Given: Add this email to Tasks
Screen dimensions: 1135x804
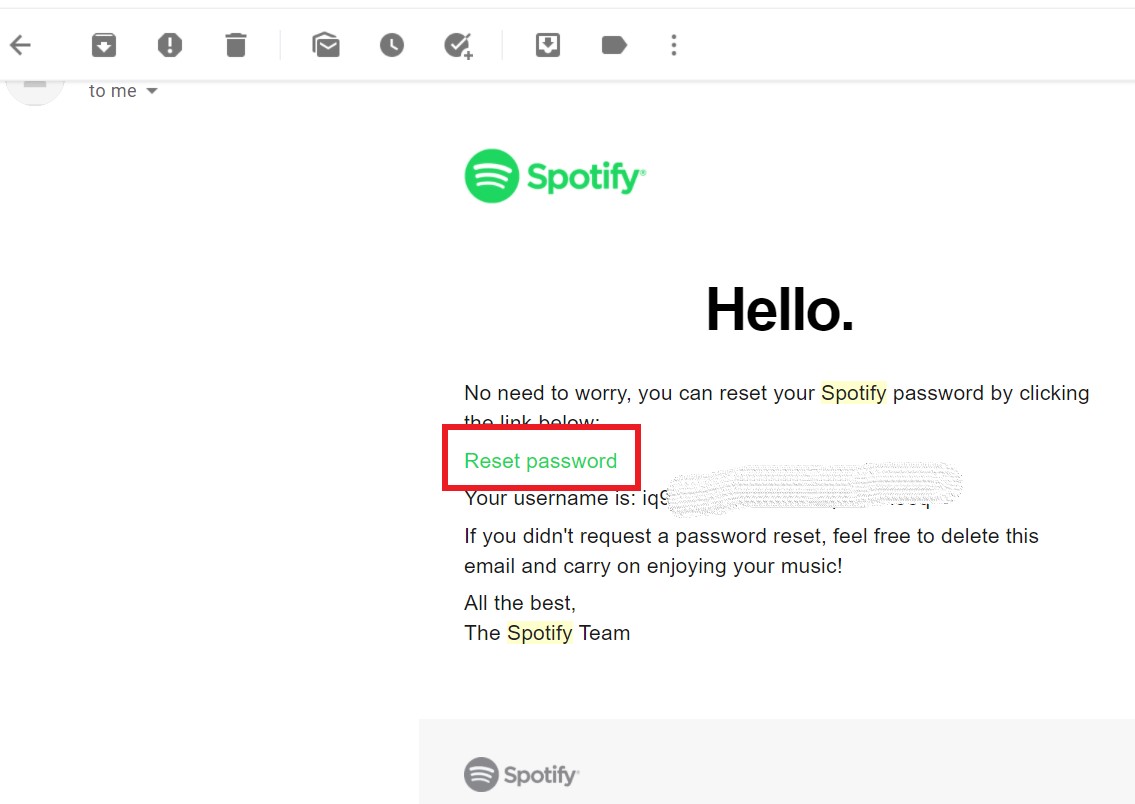Looking at the screenshot, I should coord(458,44).
